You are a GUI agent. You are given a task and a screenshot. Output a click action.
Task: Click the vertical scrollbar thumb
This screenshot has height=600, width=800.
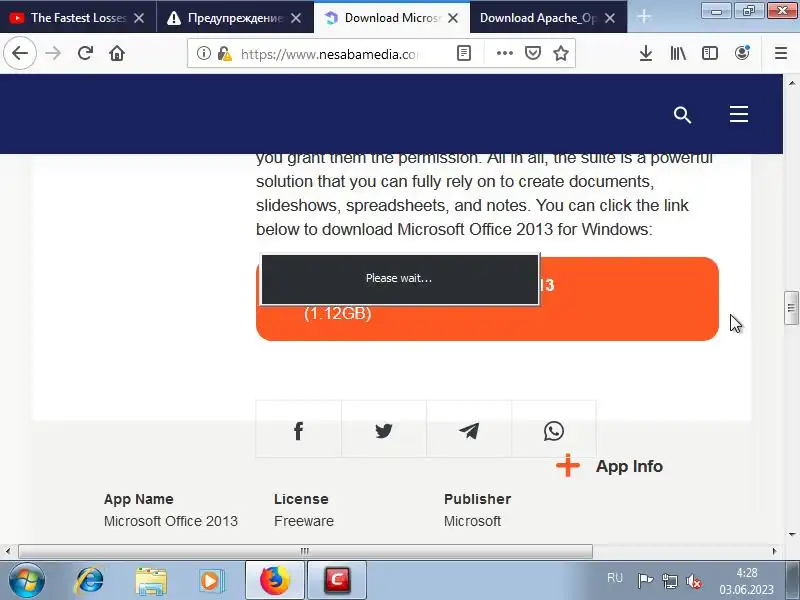pos(791,308)
